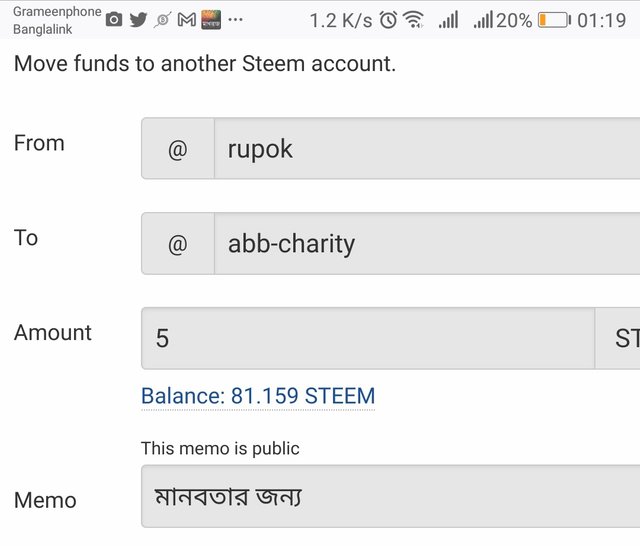Click the Memo field with Bengali text
This screenshot has width=640, height=546.
(x=391, y=496)
